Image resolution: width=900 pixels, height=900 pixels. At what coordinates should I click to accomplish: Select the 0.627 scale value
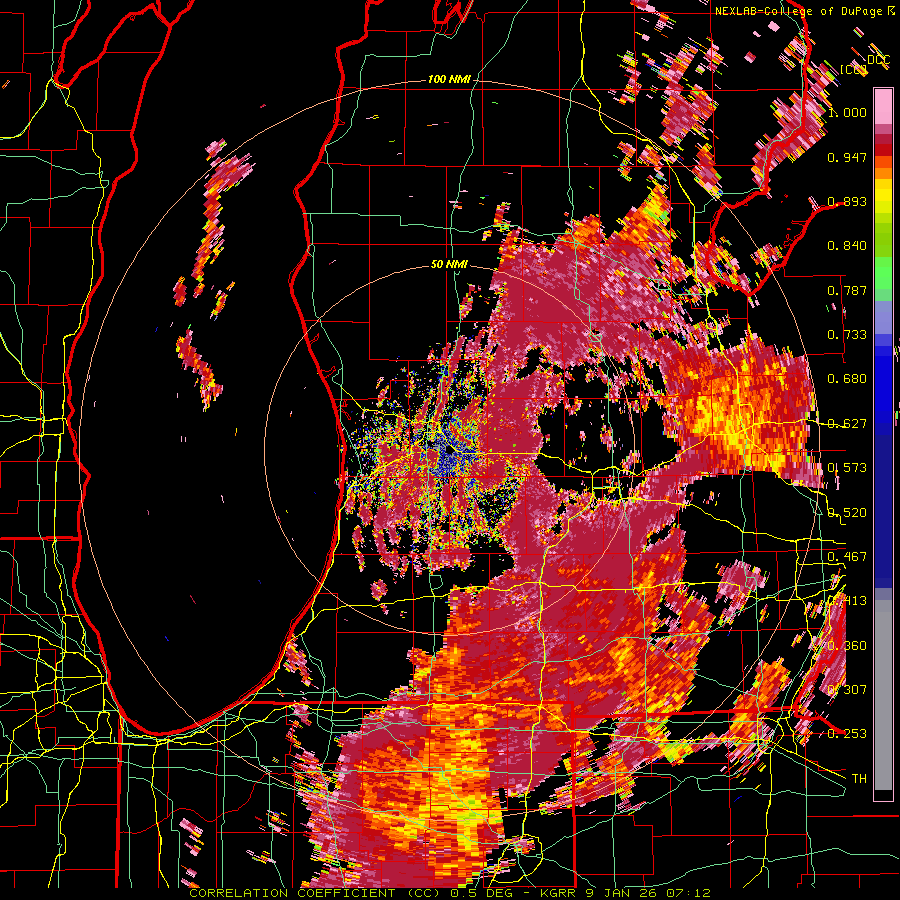click(x=847, y=424)
